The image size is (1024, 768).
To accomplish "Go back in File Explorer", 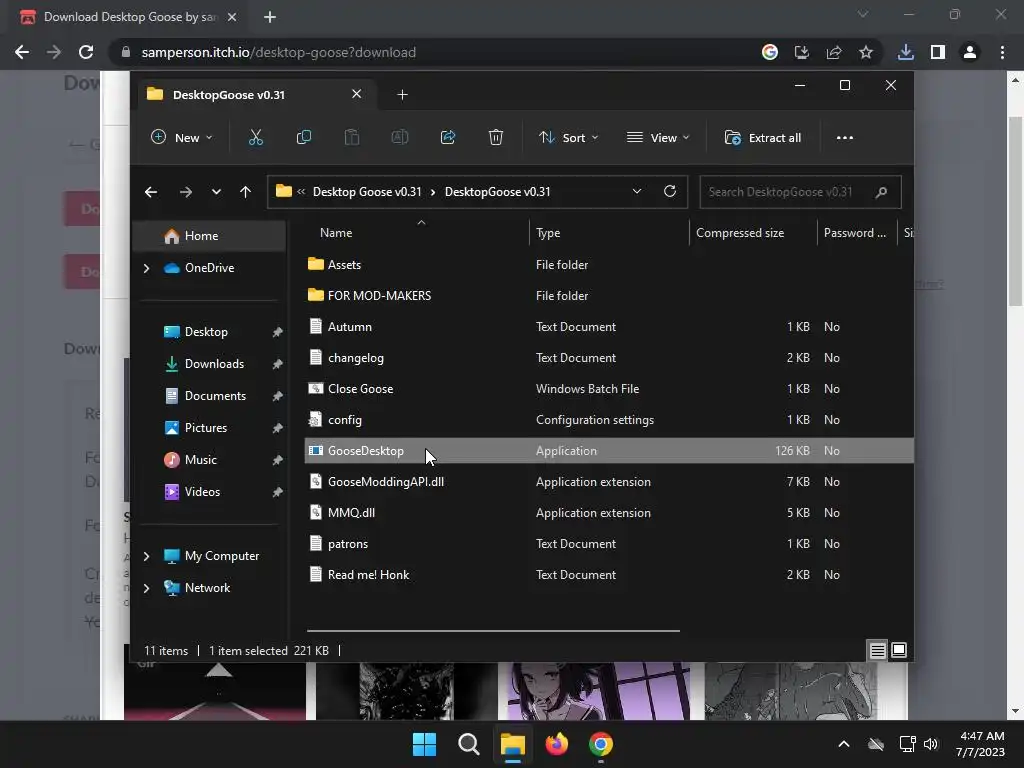I will (x=151, y=192).
